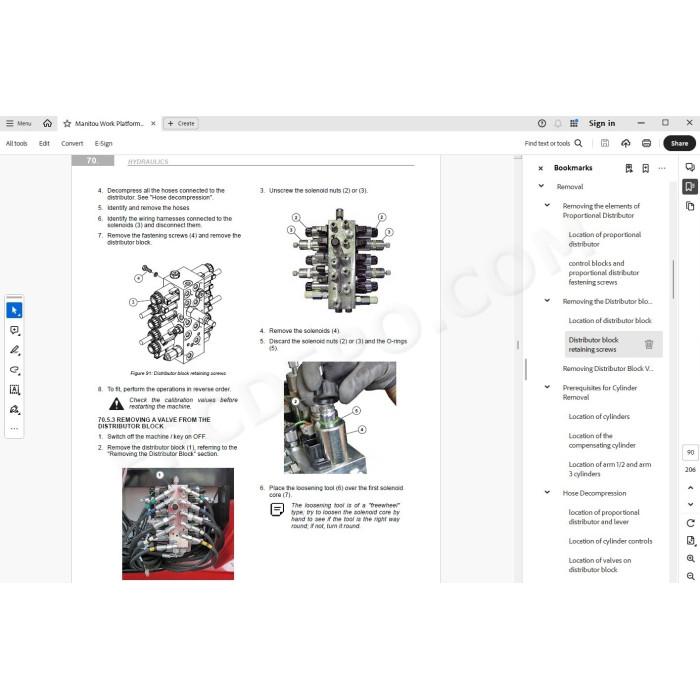Collapse Prerequisites for Cylinder Removal bookmark

(547, 387)
